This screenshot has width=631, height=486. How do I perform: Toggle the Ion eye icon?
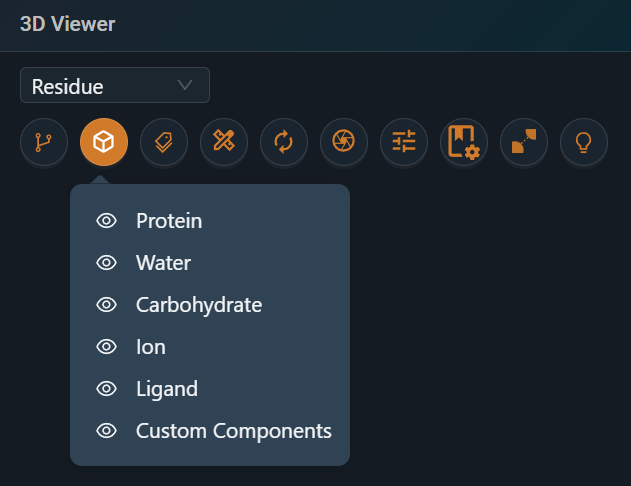(107, 347)
